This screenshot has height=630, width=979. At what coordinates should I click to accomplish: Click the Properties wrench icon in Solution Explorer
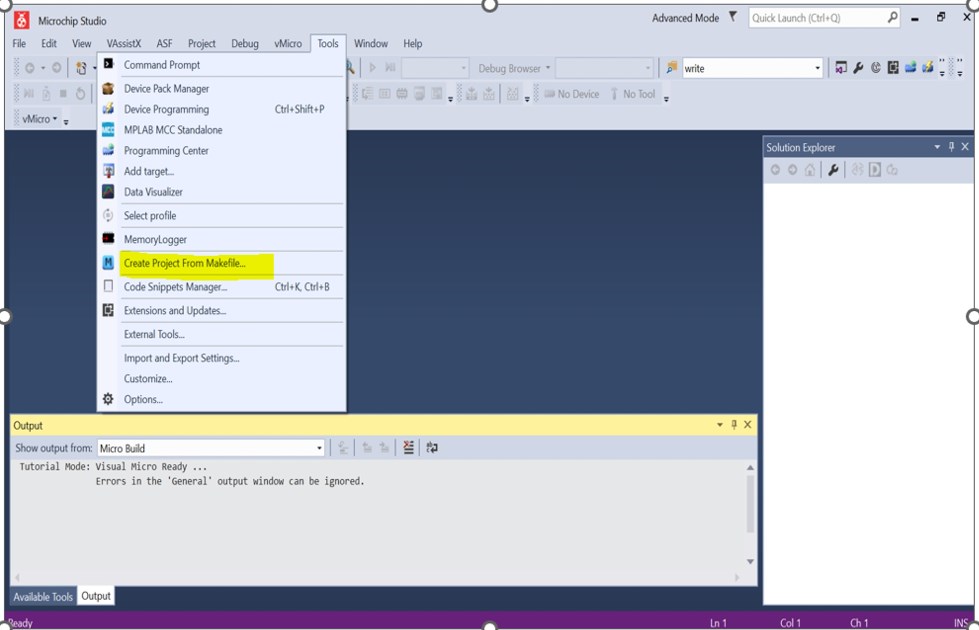click(833, 170)
